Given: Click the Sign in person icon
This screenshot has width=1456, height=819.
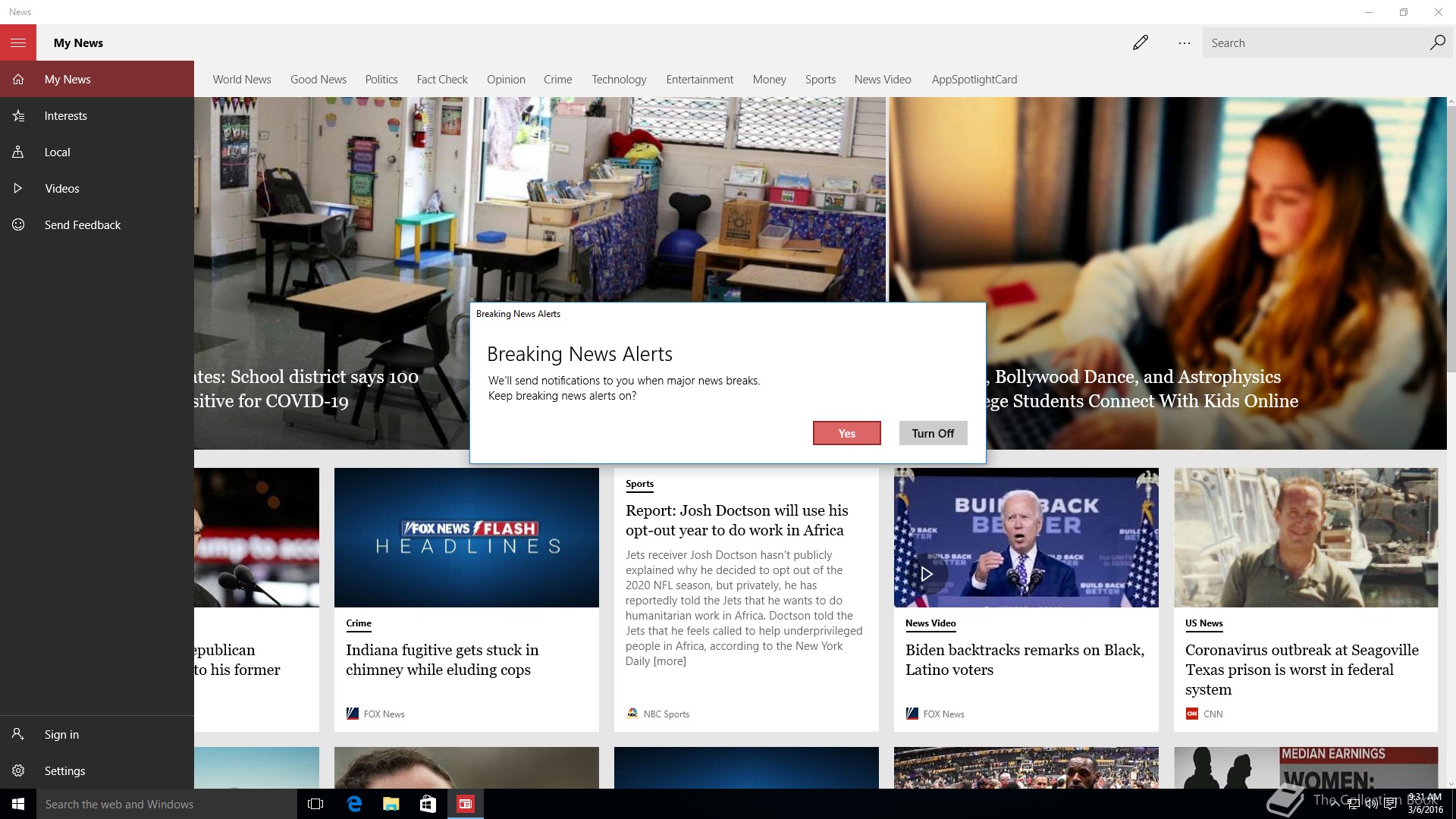Looking at the screenshot, I should pos(18,734).
